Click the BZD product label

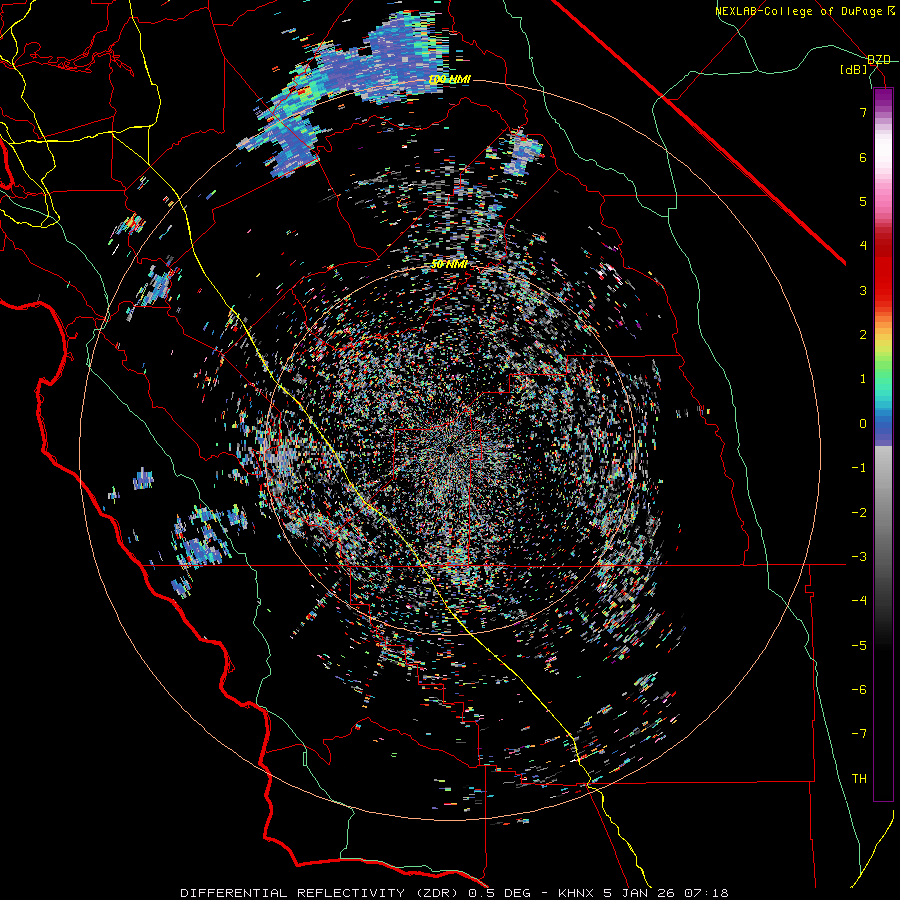879,60
